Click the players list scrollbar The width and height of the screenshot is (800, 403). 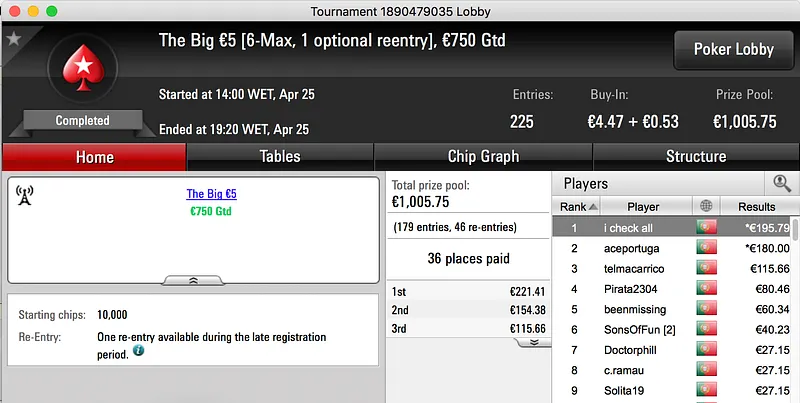click(x=795, y=300)
